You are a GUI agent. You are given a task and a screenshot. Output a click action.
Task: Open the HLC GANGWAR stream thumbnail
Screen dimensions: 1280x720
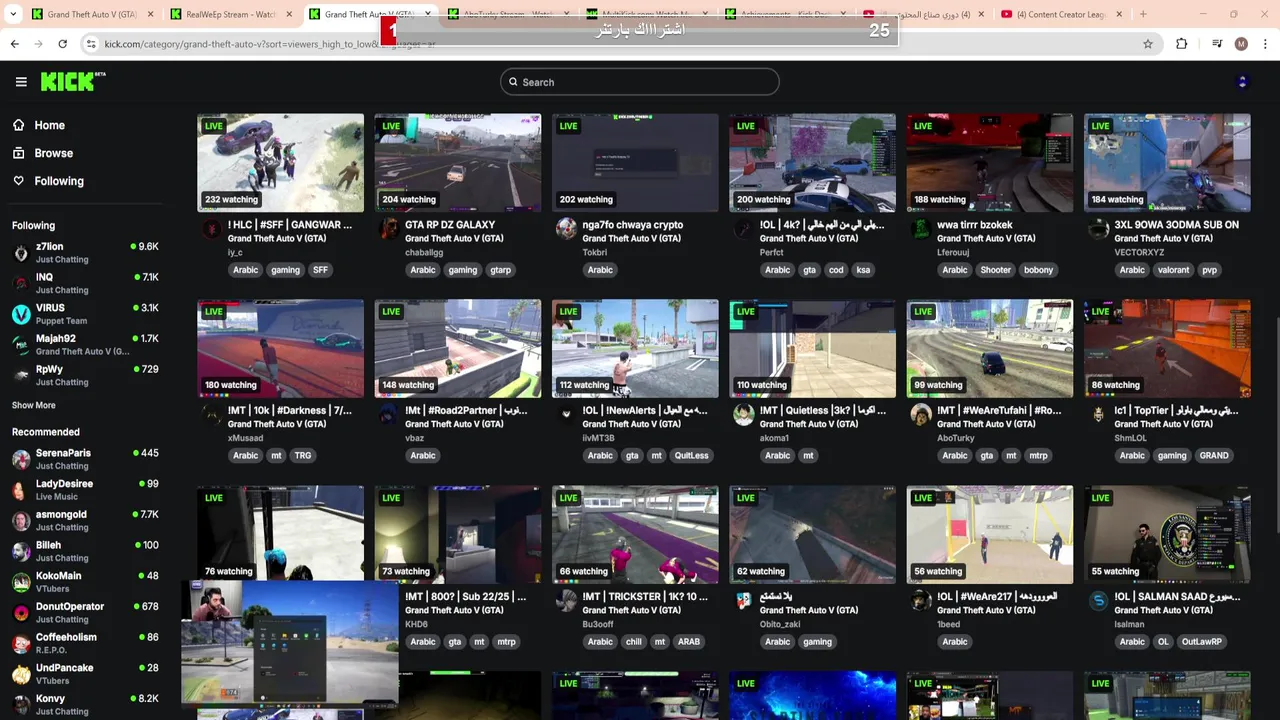click(280, 162)
